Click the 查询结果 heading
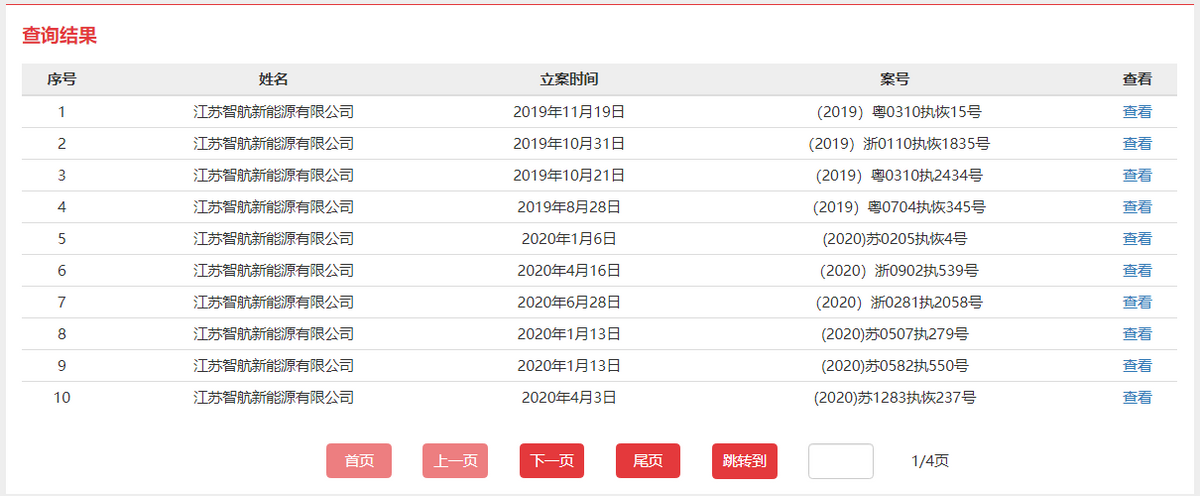This screenshot has width=1200, height=496. click(x=59, y=36)
